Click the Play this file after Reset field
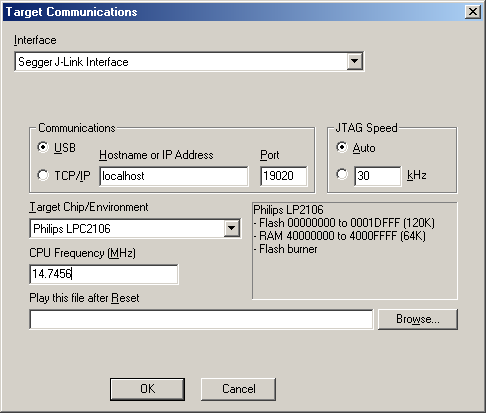Image resolution: width=486 pixels, height=413 pixels. point(201,319)
